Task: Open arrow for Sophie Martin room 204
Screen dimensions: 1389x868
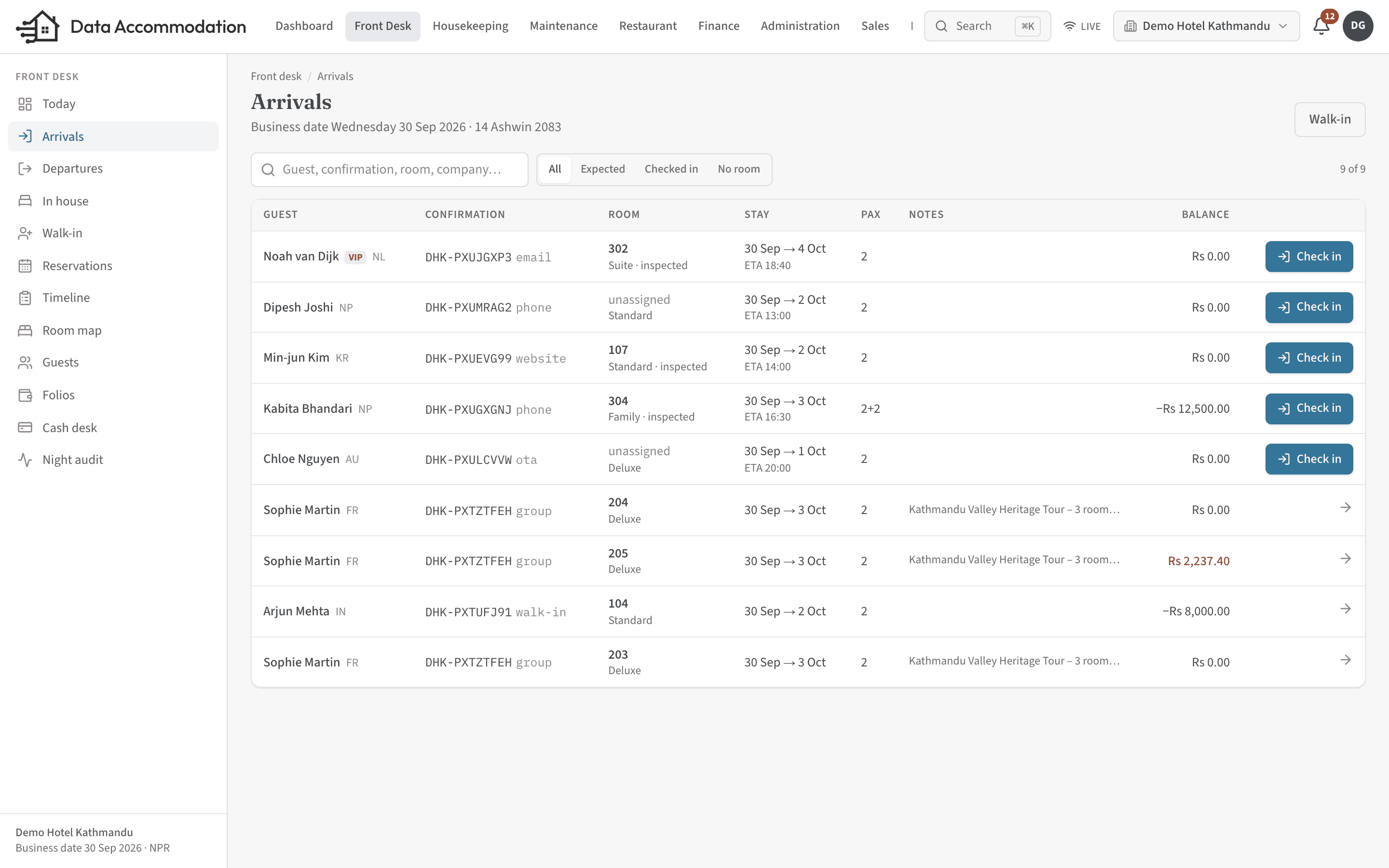Action: point(1346,507)
